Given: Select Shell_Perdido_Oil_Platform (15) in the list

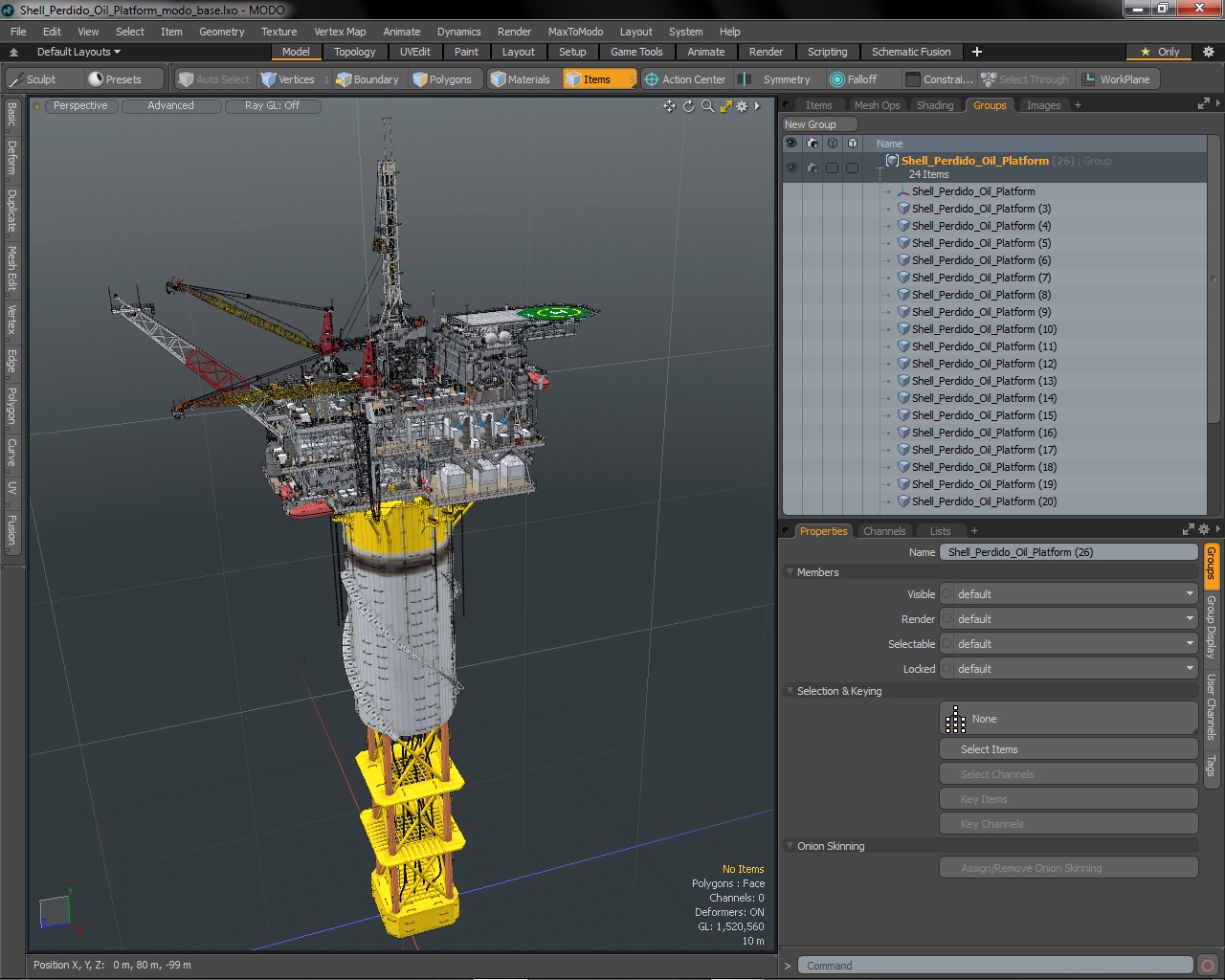Looking at the screenshot, I should point(984,415).
